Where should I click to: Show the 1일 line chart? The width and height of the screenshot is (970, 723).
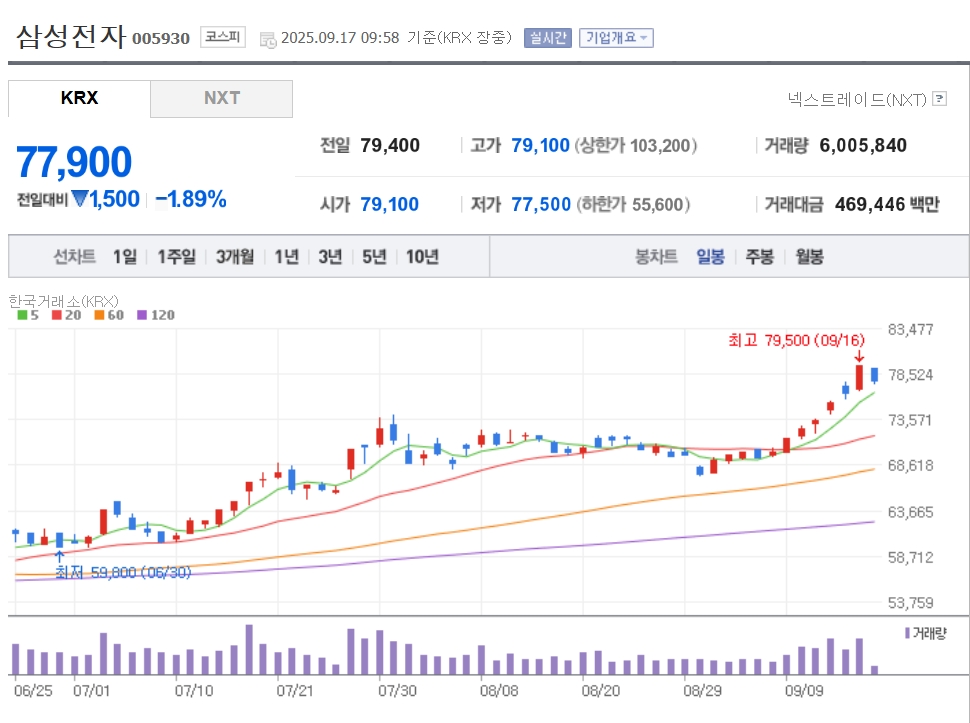pos(124,256)
